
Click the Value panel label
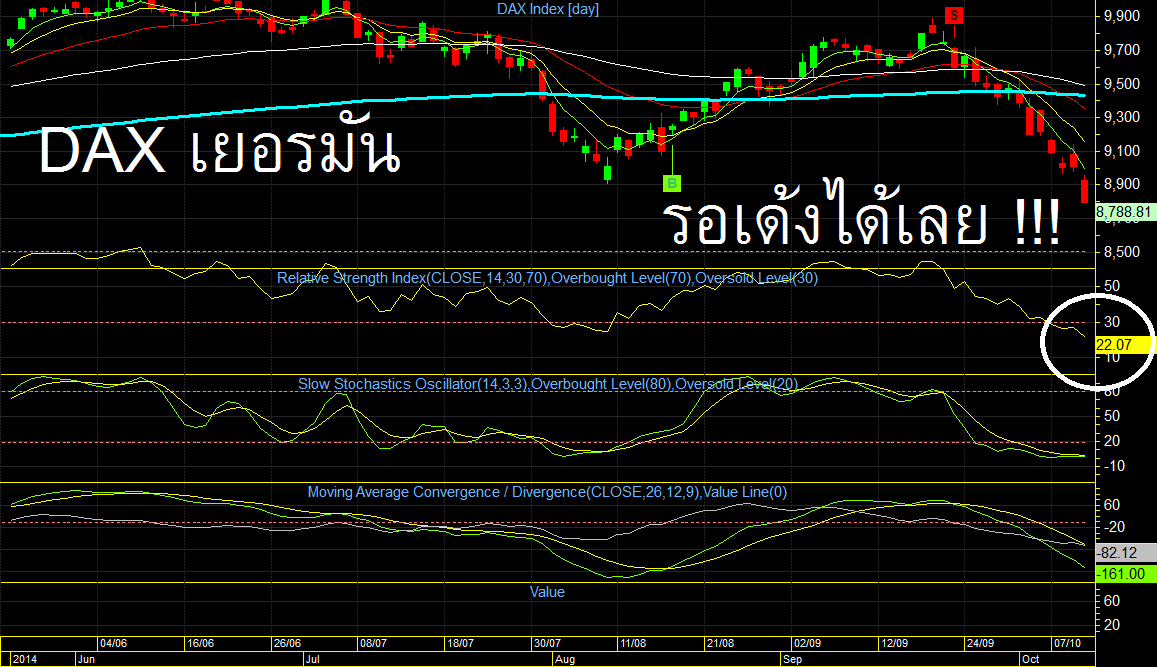(x=548, y=592)
